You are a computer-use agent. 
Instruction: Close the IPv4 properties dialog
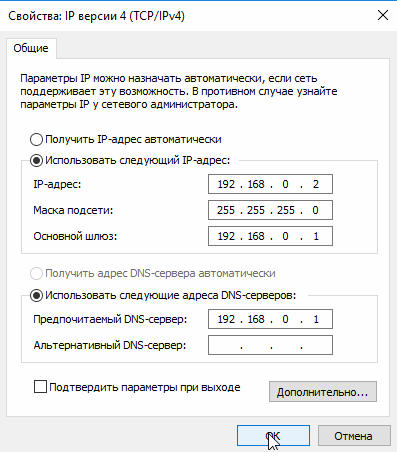point(383,15)
